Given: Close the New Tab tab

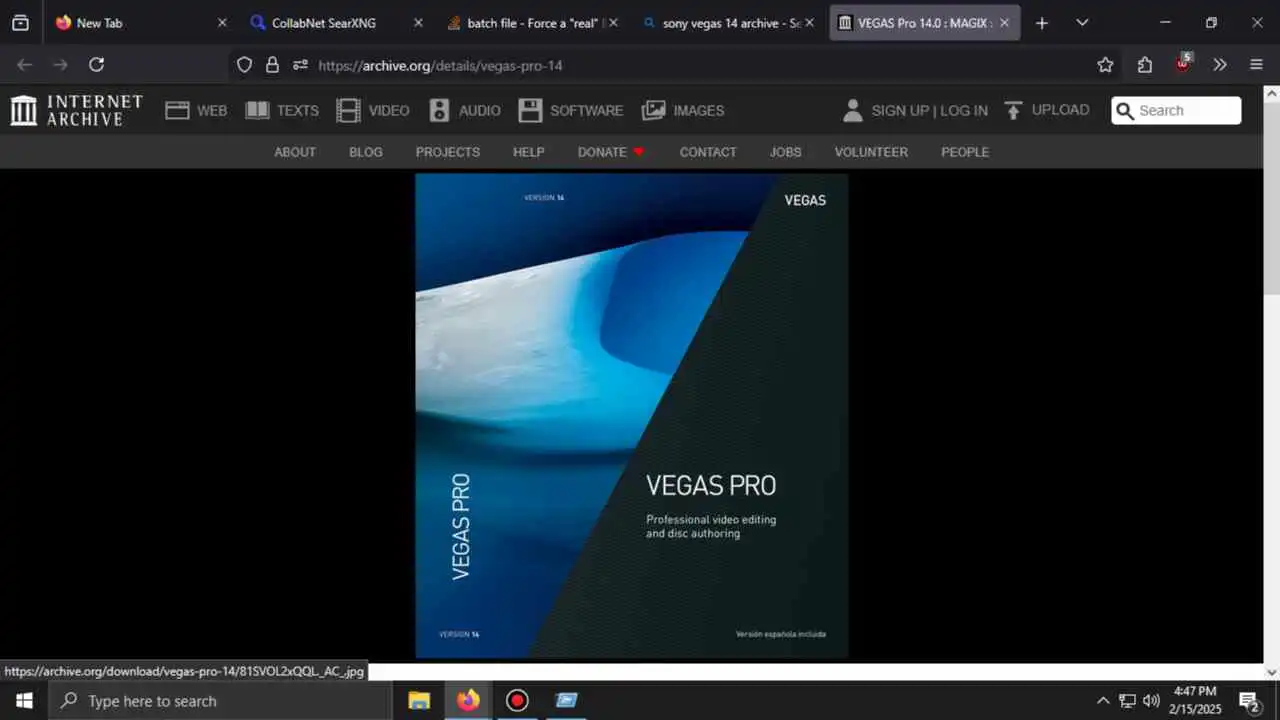Looking at the screenshot, I should click(x=222, y=22).
